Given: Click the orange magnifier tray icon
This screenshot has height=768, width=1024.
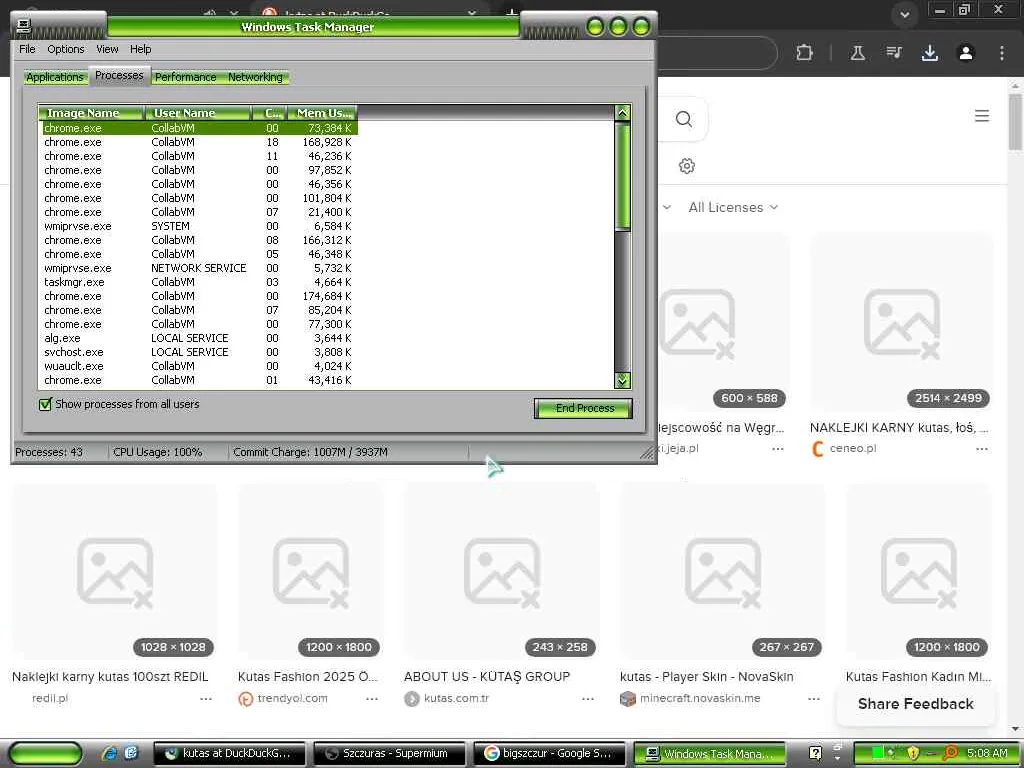Looking at the screenshot, I should click(951, 753).
